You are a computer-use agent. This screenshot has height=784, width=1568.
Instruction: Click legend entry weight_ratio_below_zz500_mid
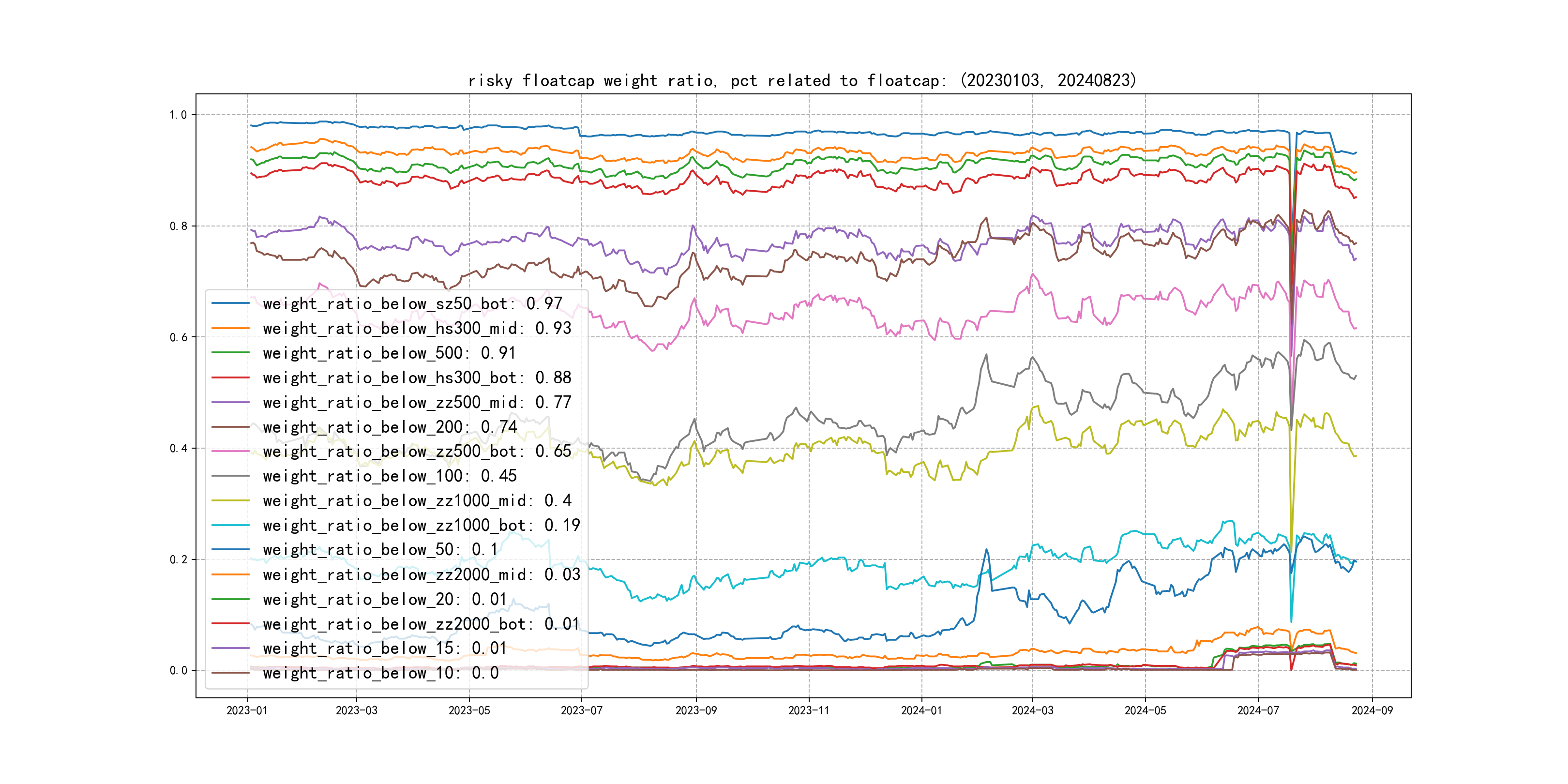[x=417, y=402]
